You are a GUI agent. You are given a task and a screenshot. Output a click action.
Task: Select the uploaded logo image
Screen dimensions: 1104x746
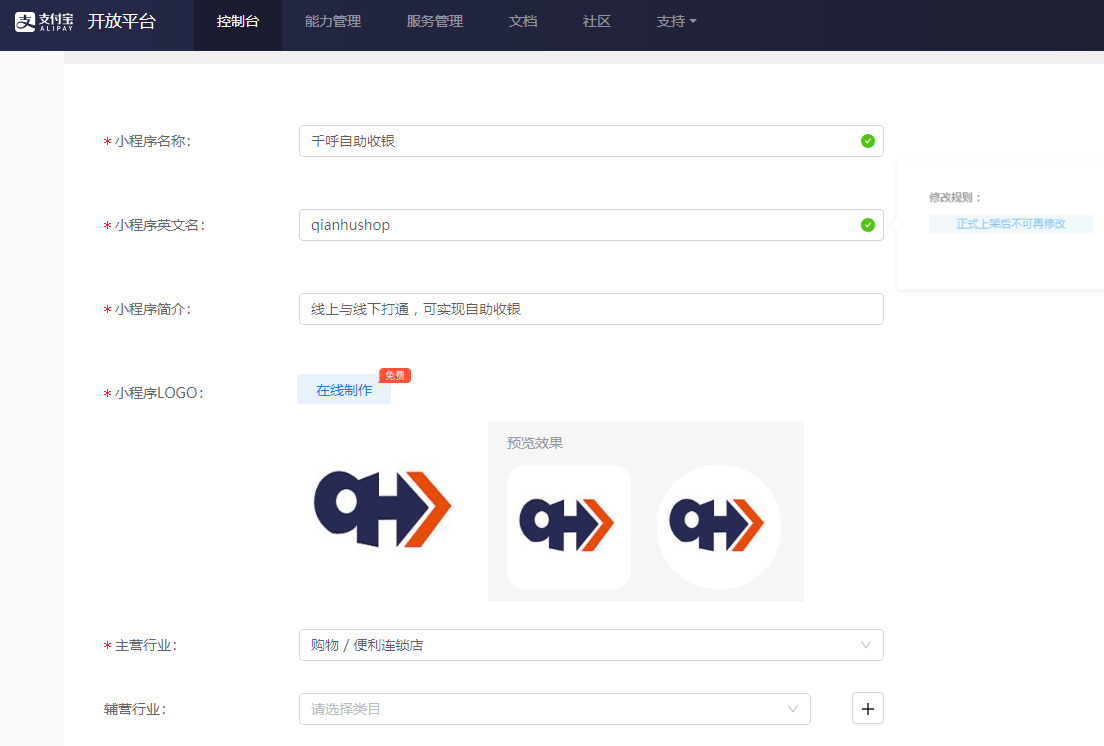pos(382,509)
